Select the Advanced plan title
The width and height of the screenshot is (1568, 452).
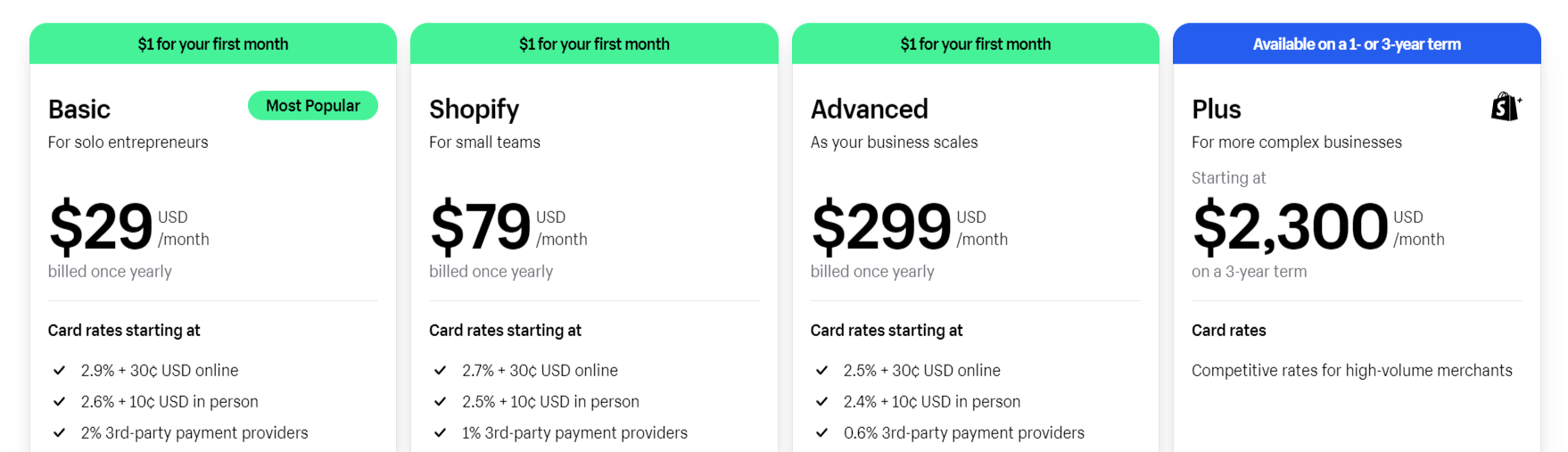tap(869, 109)
